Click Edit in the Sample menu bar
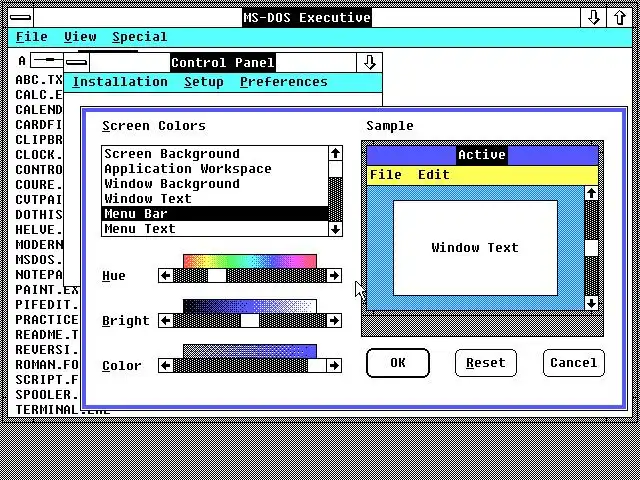640x480 pixels. point(434,175)
